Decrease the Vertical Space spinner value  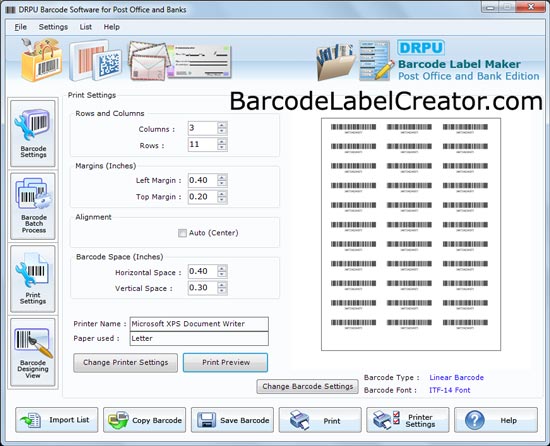coord(222,291)
